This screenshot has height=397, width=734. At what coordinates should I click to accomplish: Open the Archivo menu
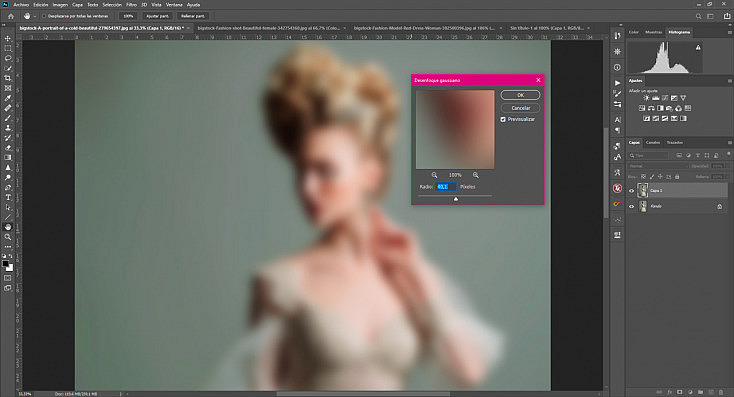(21, 5)
